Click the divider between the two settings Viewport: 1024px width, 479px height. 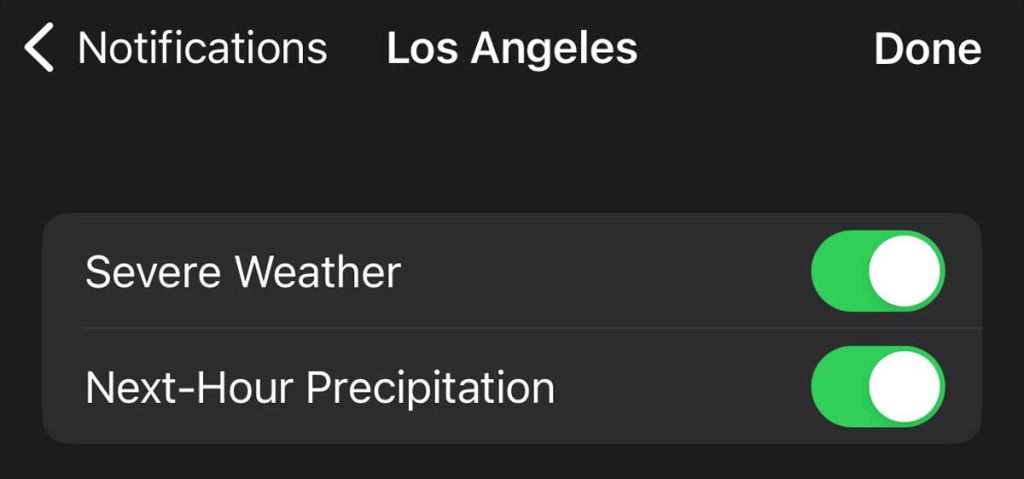click(532, 328)
